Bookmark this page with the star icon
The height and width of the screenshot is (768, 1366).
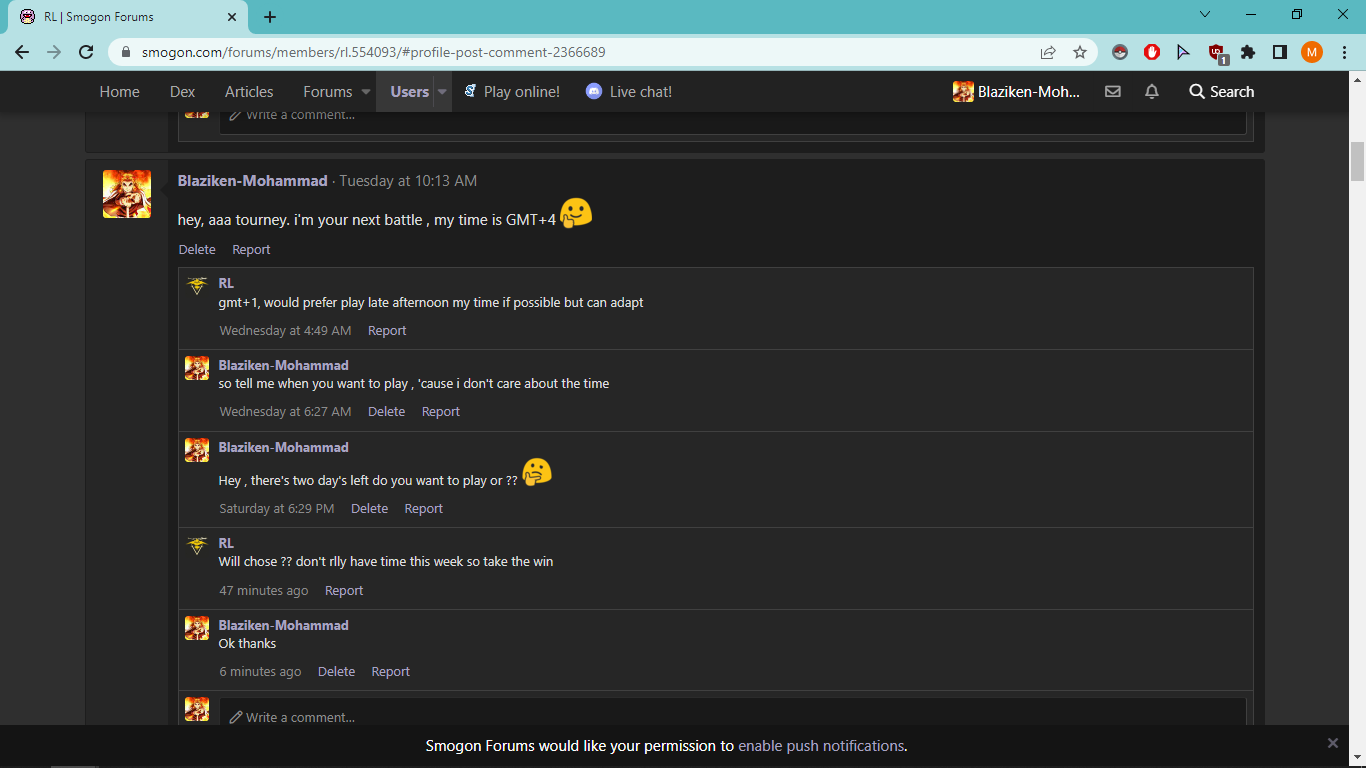click(x=1080, y=52)
